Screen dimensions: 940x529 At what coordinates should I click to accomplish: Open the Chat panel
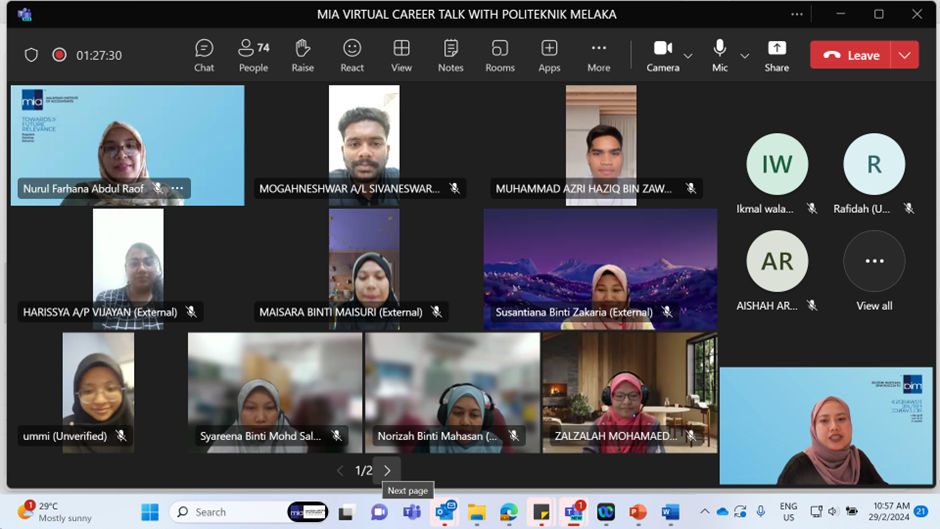click(204, 55)
